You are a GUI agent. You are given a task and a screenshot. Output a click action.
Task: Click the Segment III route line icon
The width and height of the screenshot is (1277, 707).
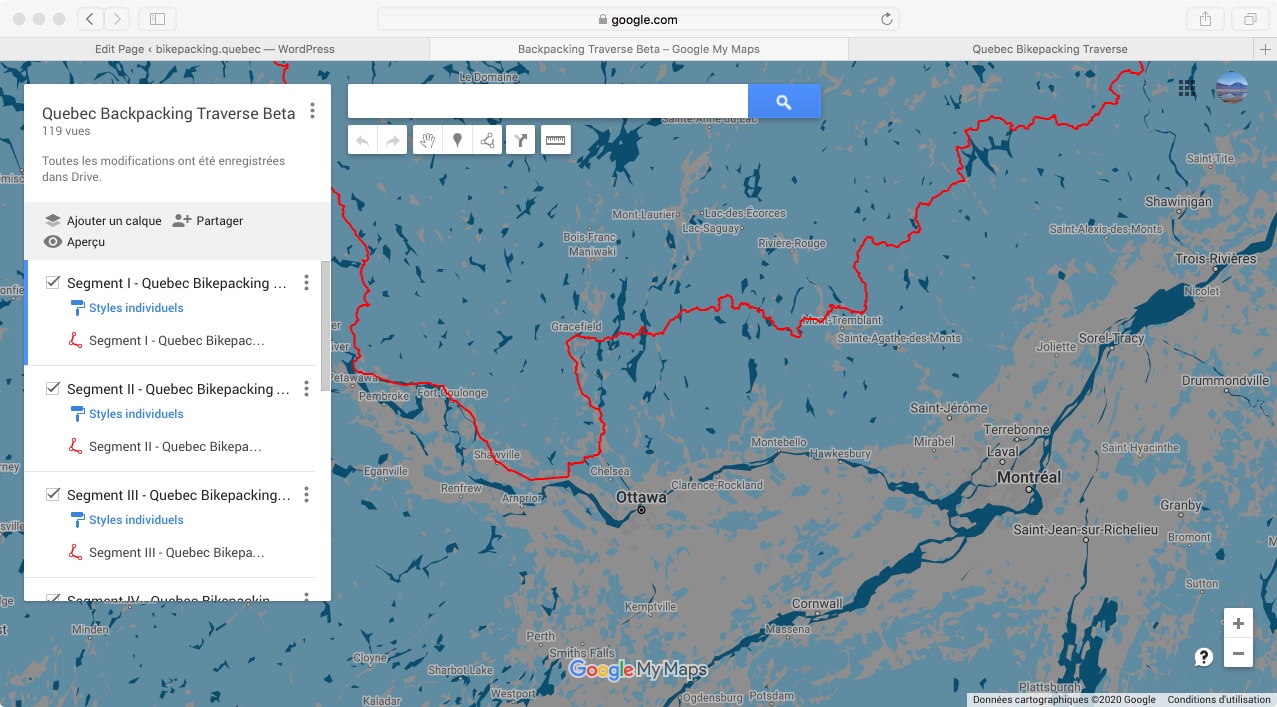point(75,552)
